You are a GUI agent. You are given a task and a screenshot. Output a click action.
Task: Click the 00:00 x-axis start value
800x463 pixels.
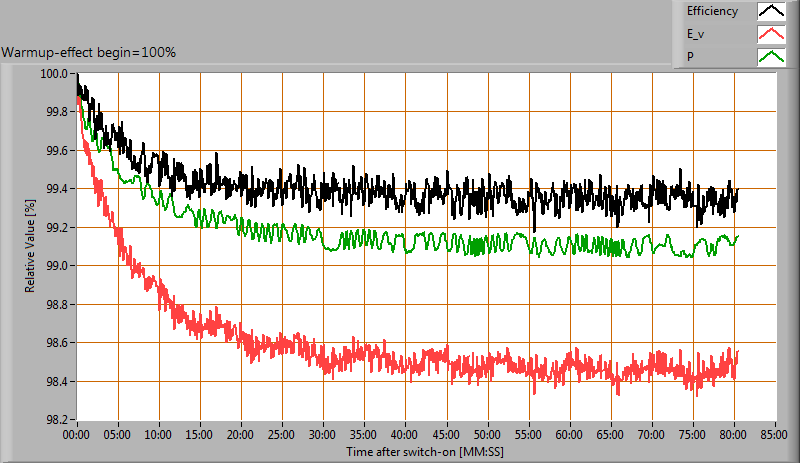tap(78, 436)
